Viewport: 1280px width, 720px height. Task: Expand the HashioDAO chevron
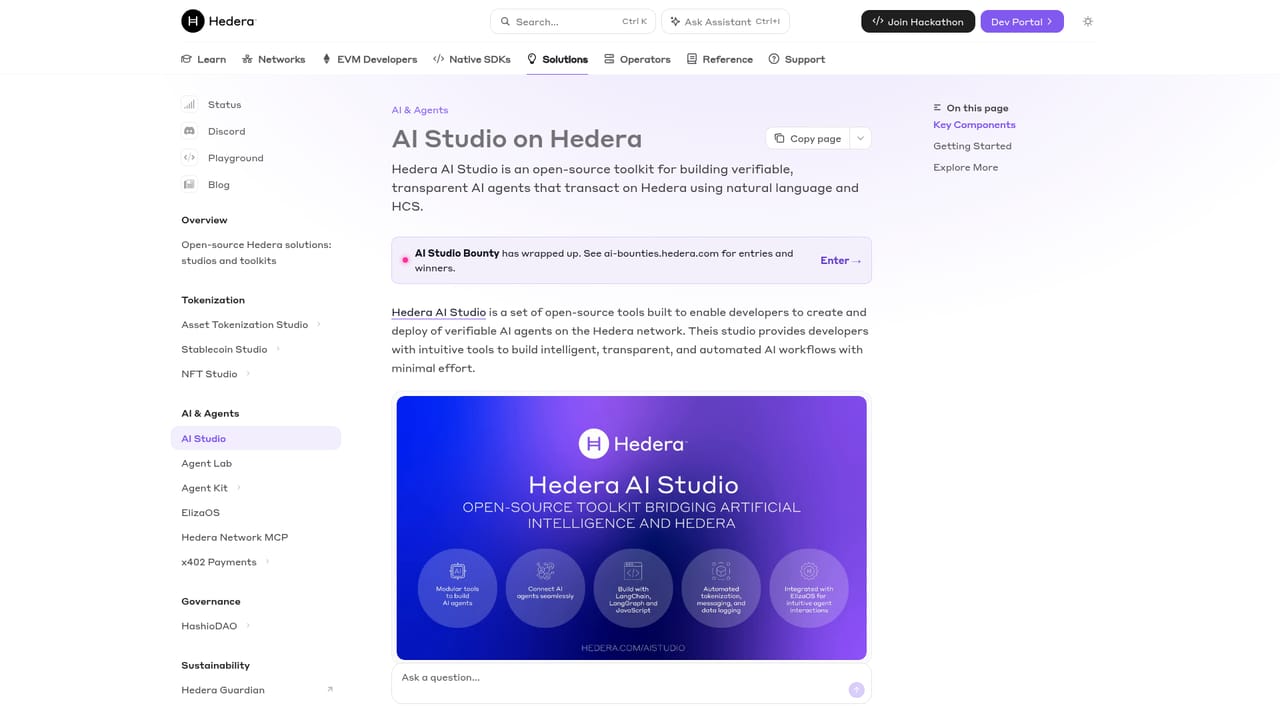(x=248, y=626)
